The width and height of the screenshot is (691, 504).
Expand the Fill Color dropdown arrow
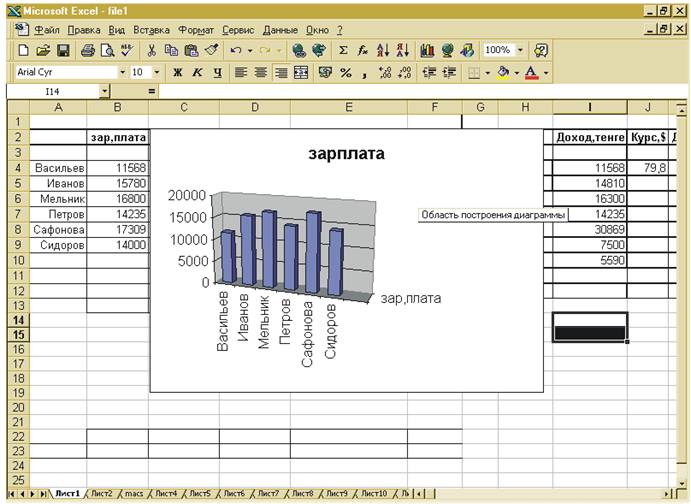tap(516, 73)
